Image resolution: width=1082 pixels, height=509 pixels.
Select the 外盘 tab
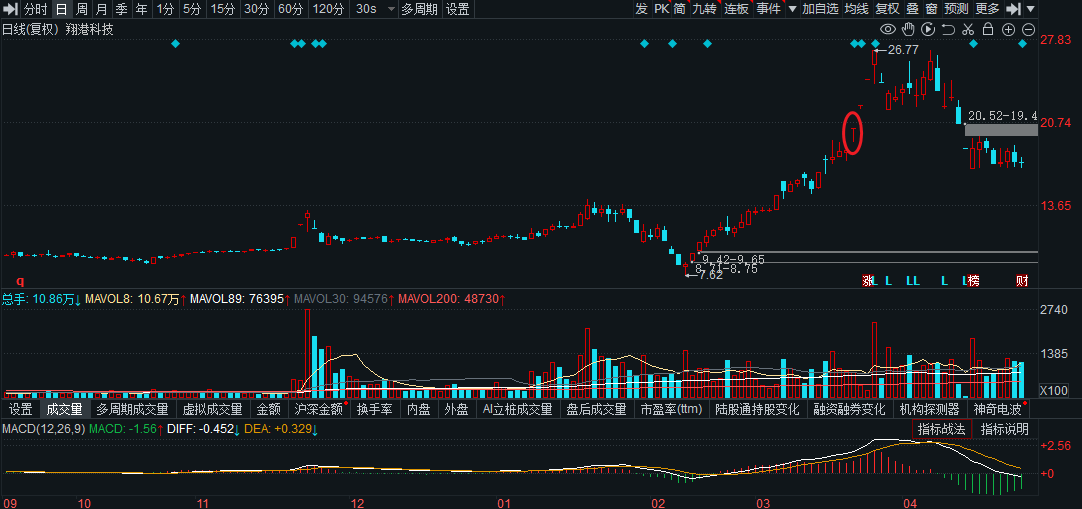456,409
